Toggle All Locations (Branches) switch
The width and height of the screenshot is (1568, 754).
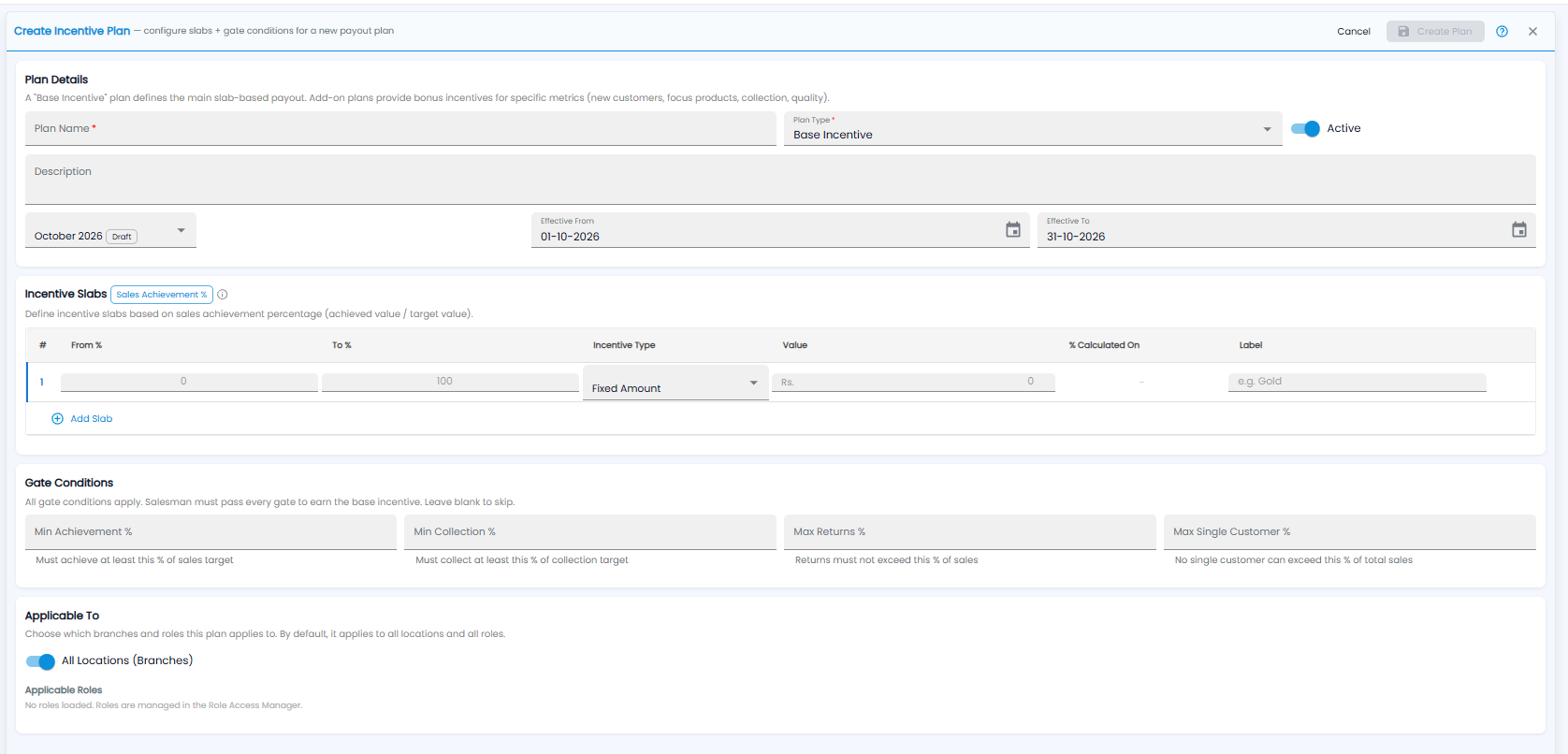click(40, 661)
